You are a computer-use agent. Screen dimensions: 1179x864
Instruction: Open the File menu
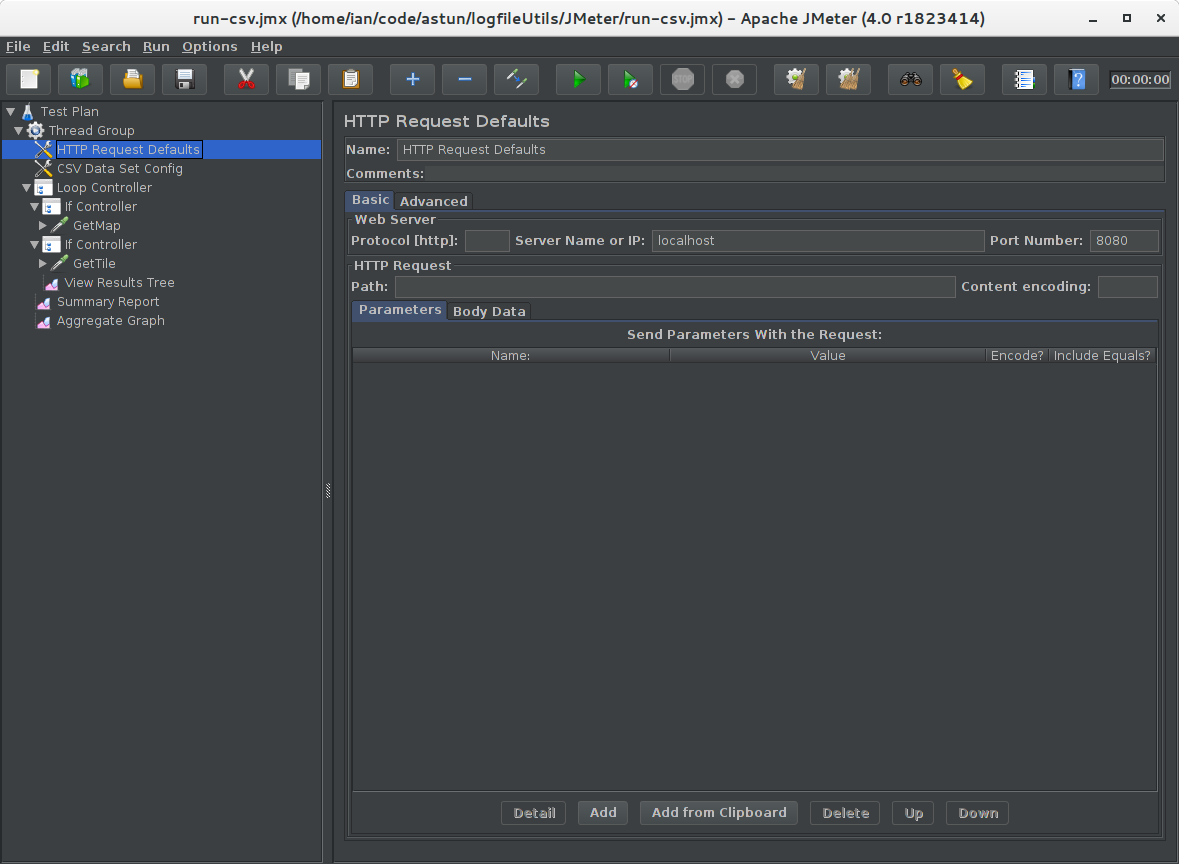point(18,47)
